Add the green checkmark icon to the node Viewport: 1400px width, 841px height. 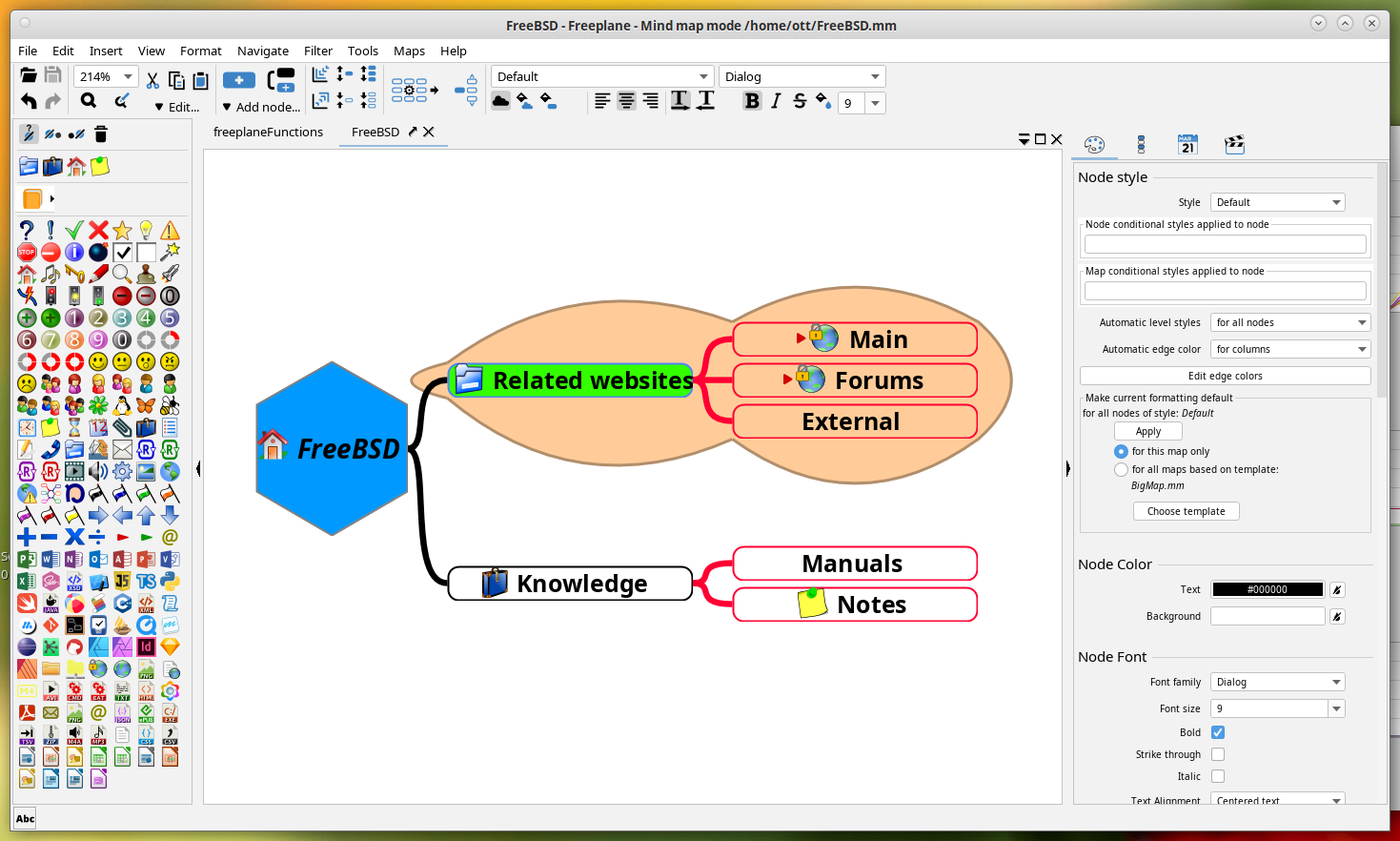[x=74, y=230]
